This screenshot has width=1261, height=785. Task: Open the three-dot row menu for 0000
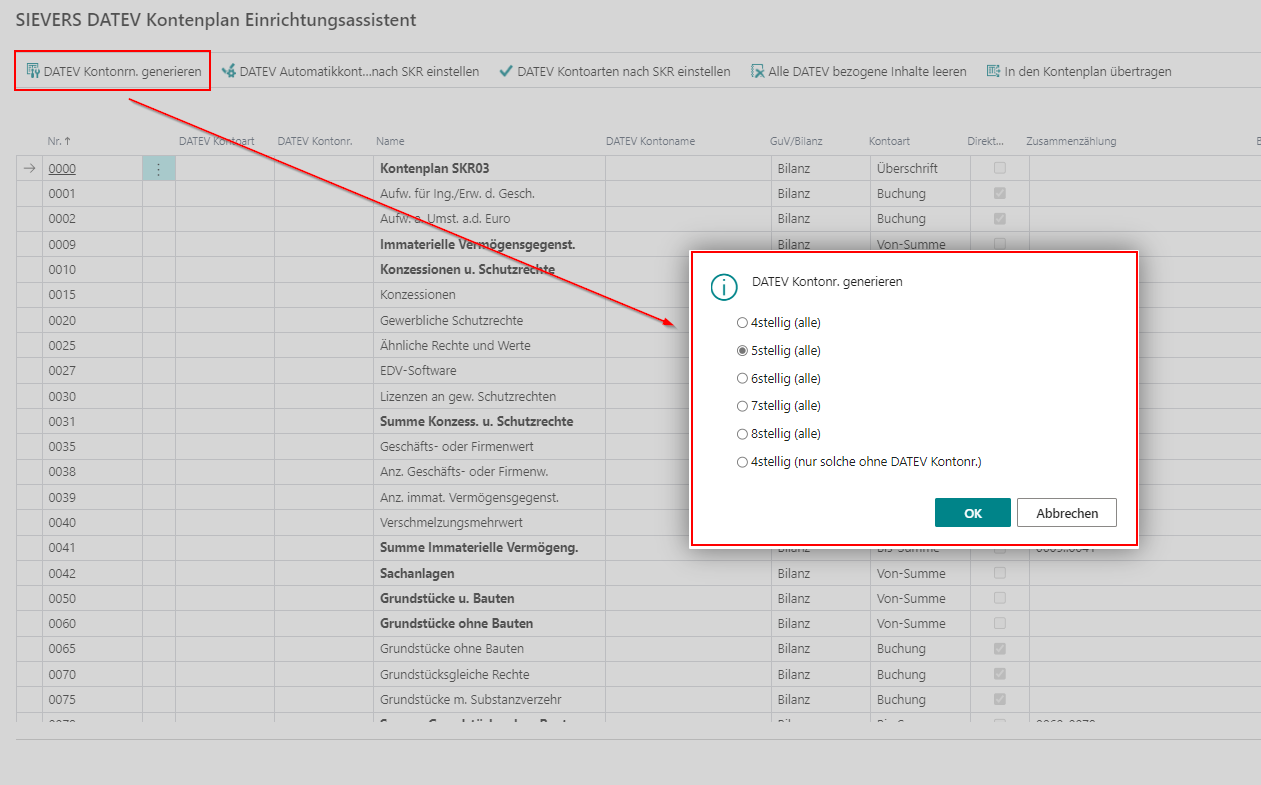click(x=158, y=169)
